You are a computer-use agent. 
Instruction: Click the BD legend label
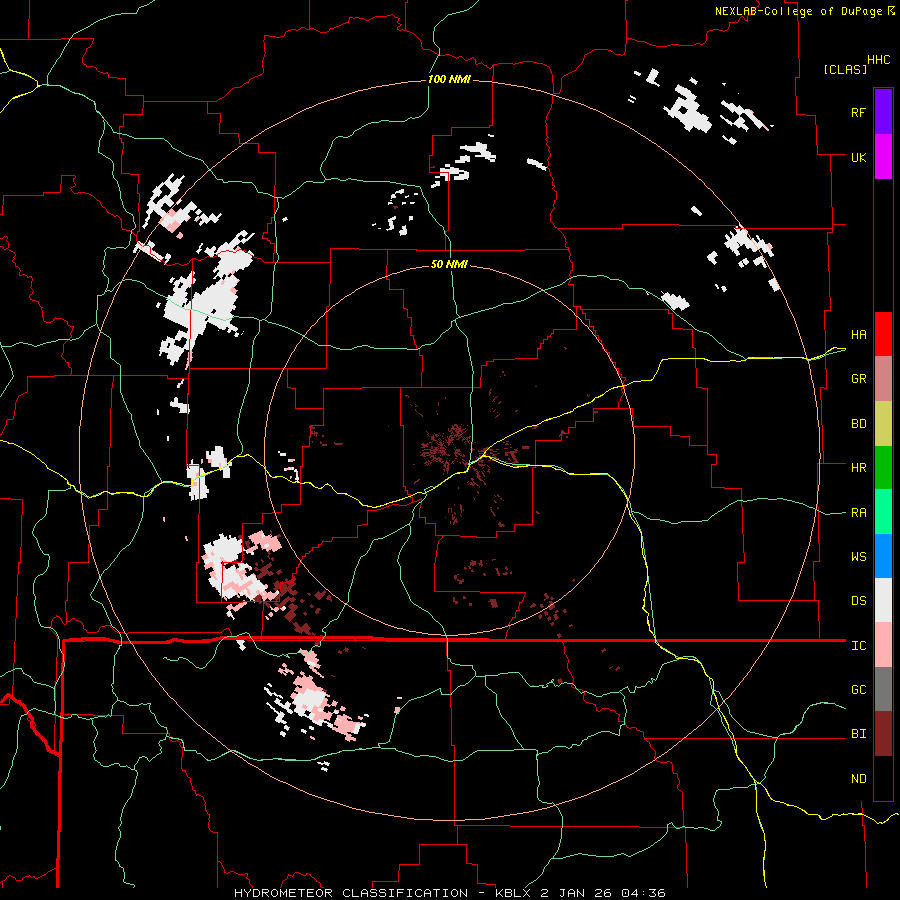pyautogui.click(x=858, y=424)
